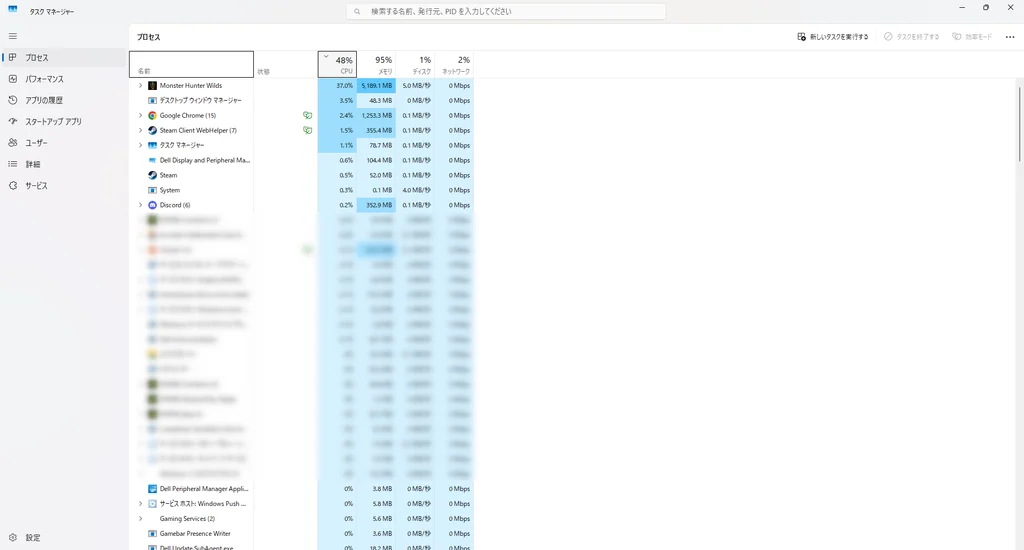Click the 効率モード button
The width and height of the screenshot is (1024, 550).
point(972,37)
